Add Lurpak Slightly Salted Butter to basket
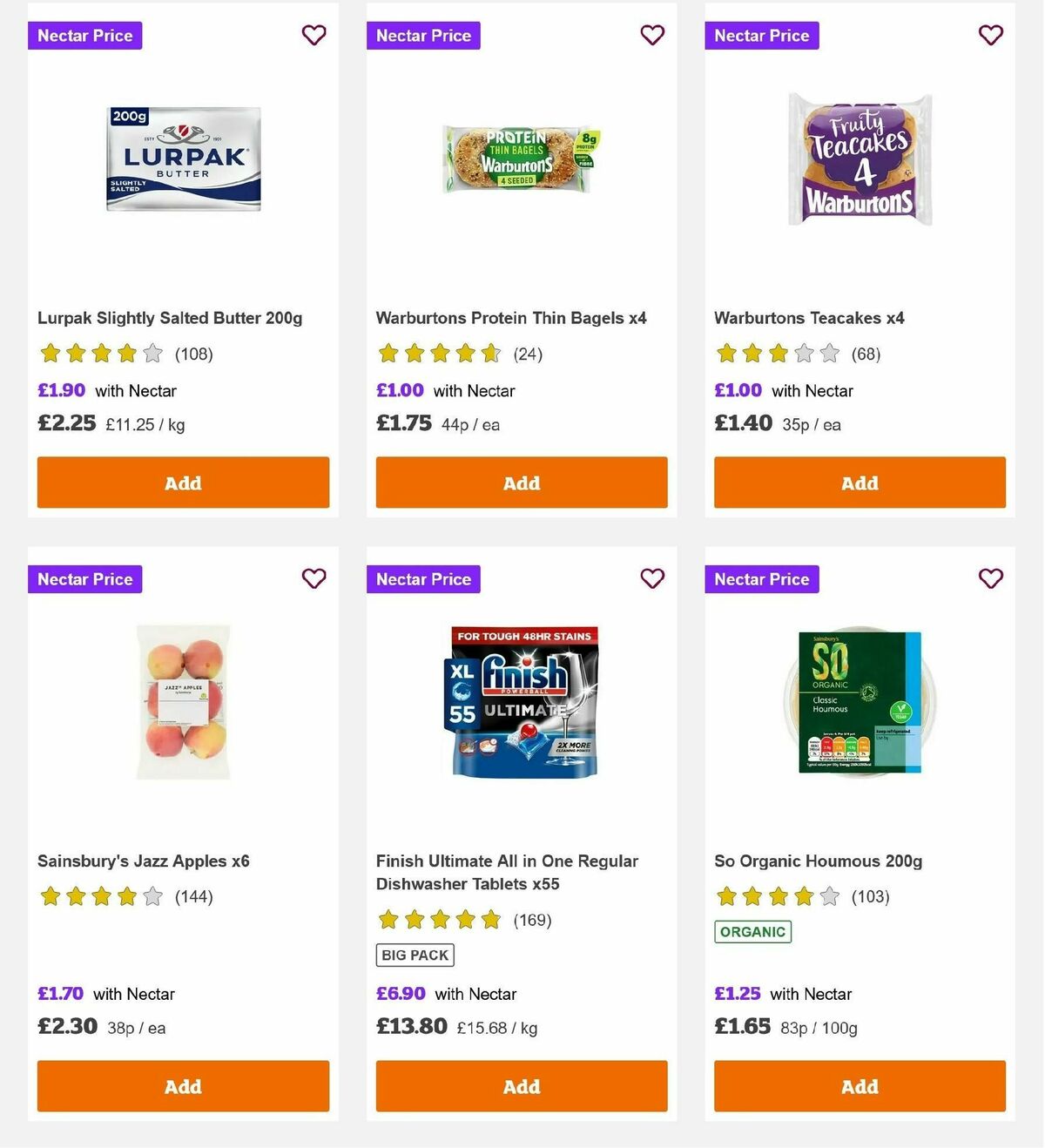 [x=182, y=482]
